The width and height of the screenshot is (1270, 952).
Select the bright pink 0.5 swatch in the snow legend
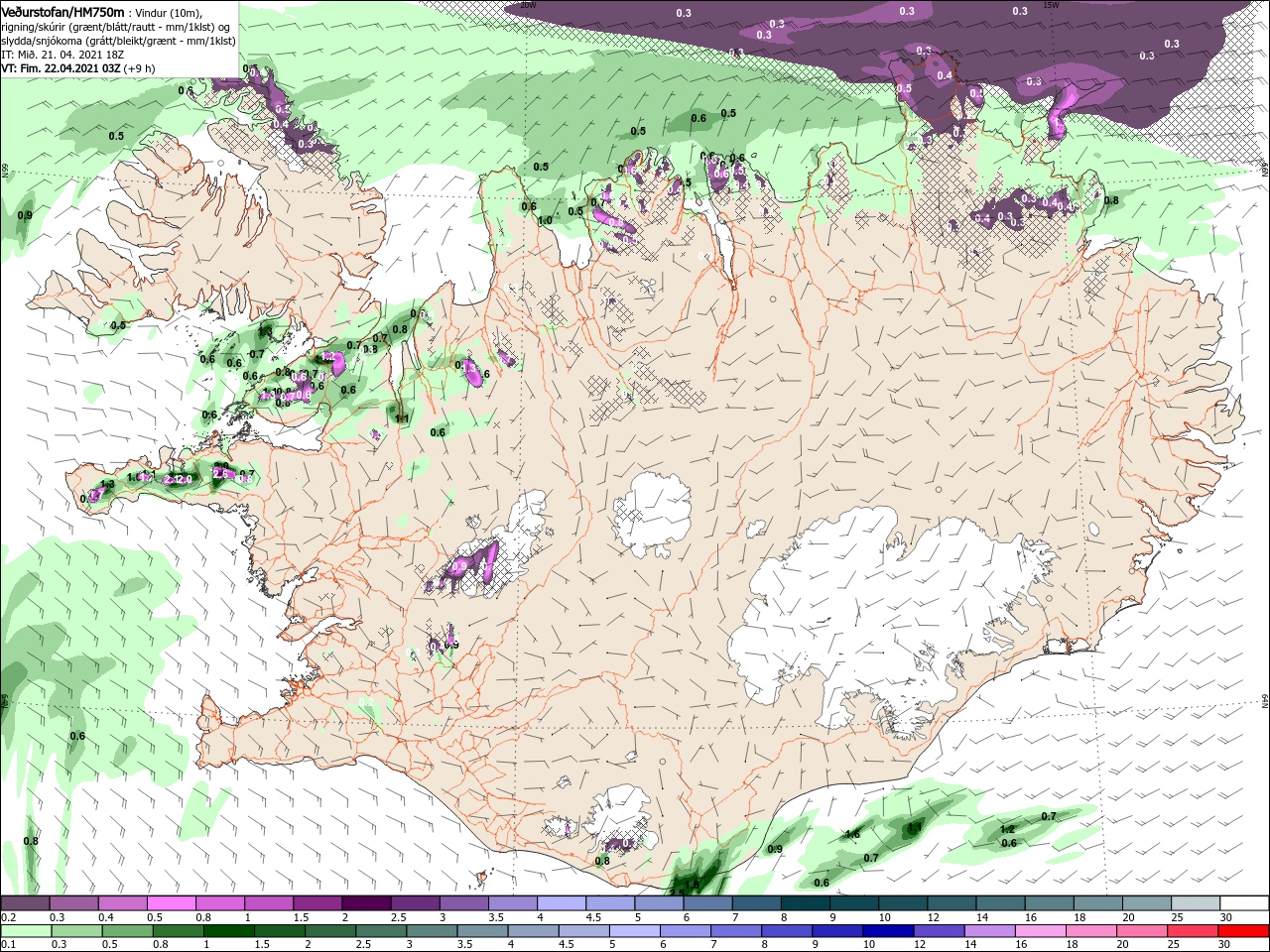[x=171, y=903]
